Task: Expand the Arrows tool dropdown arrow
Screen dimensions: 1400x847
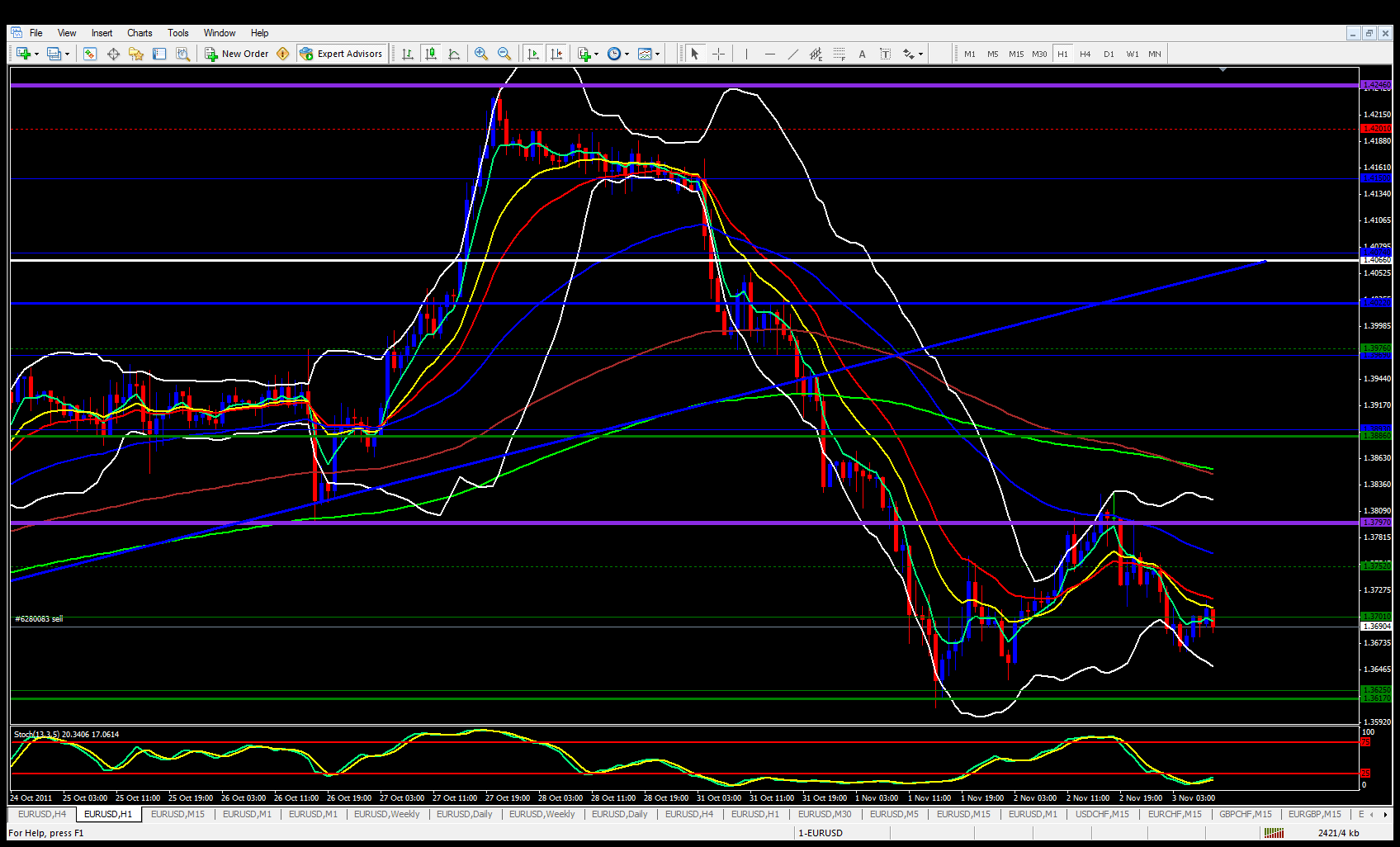Action: [920, 54]
